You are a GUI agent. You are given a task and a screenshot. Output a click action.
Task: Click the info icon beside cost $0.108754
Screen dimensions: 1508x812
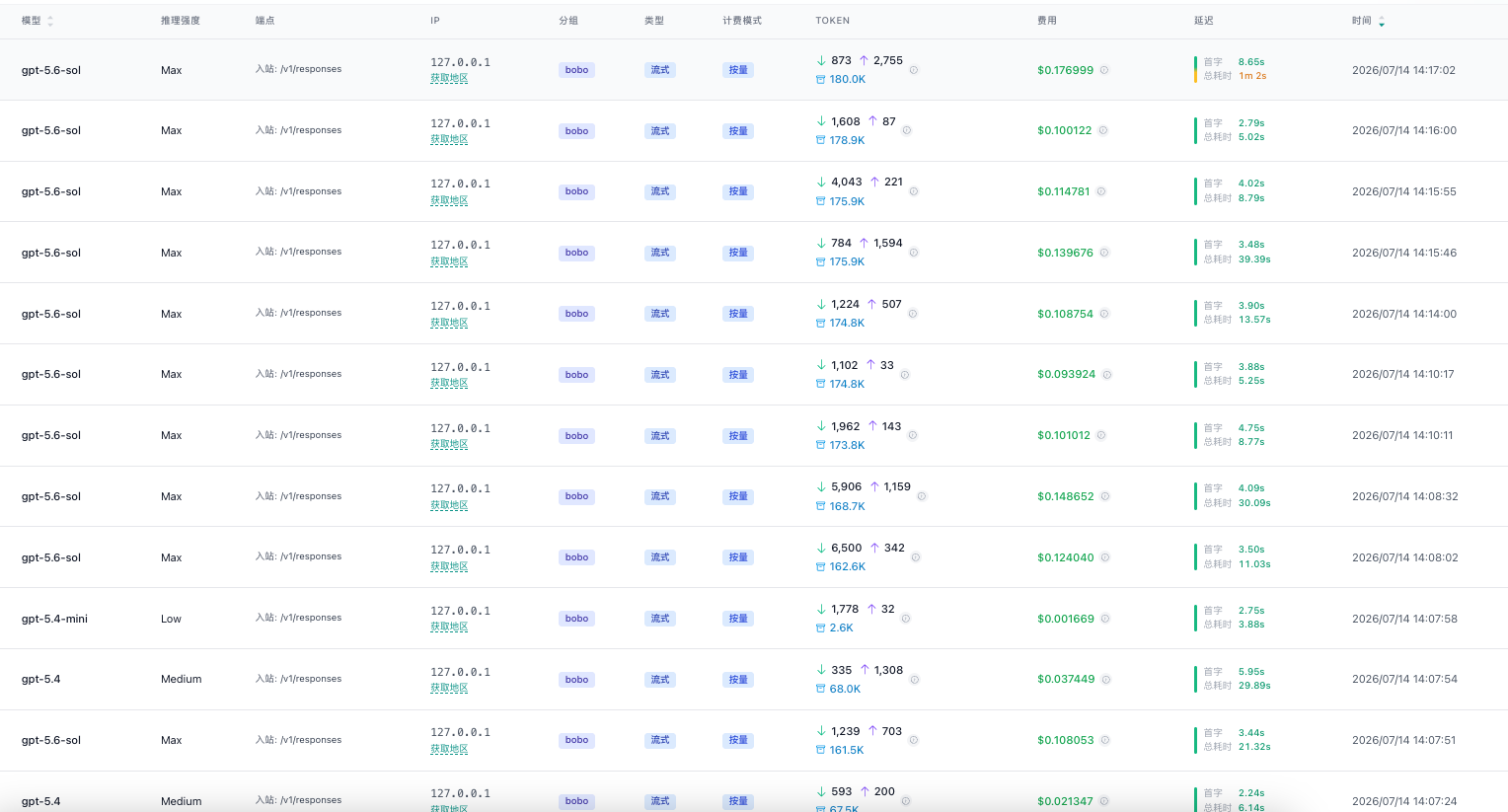[1104, 314]
